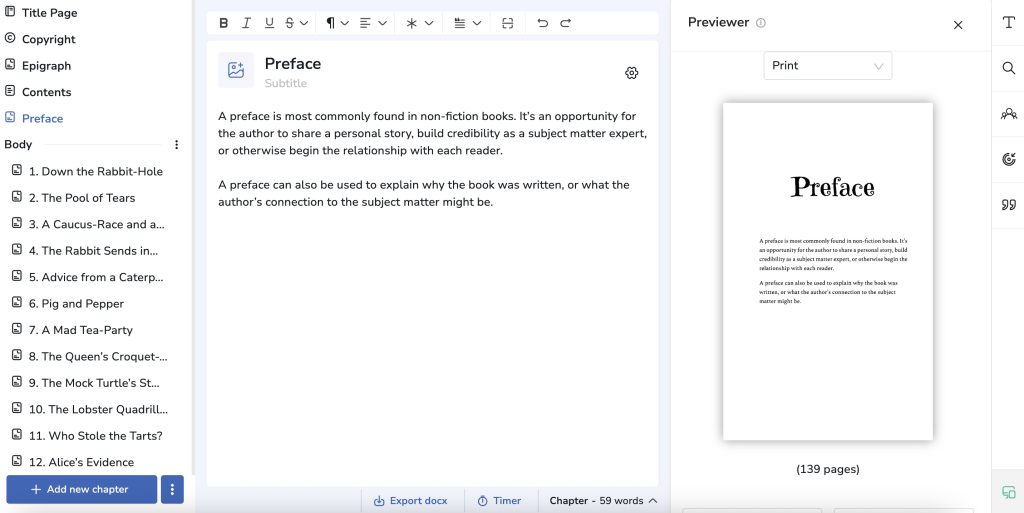Click the Export docx button
Viewport: 1024px width, 513px height.
pos(410,501)
